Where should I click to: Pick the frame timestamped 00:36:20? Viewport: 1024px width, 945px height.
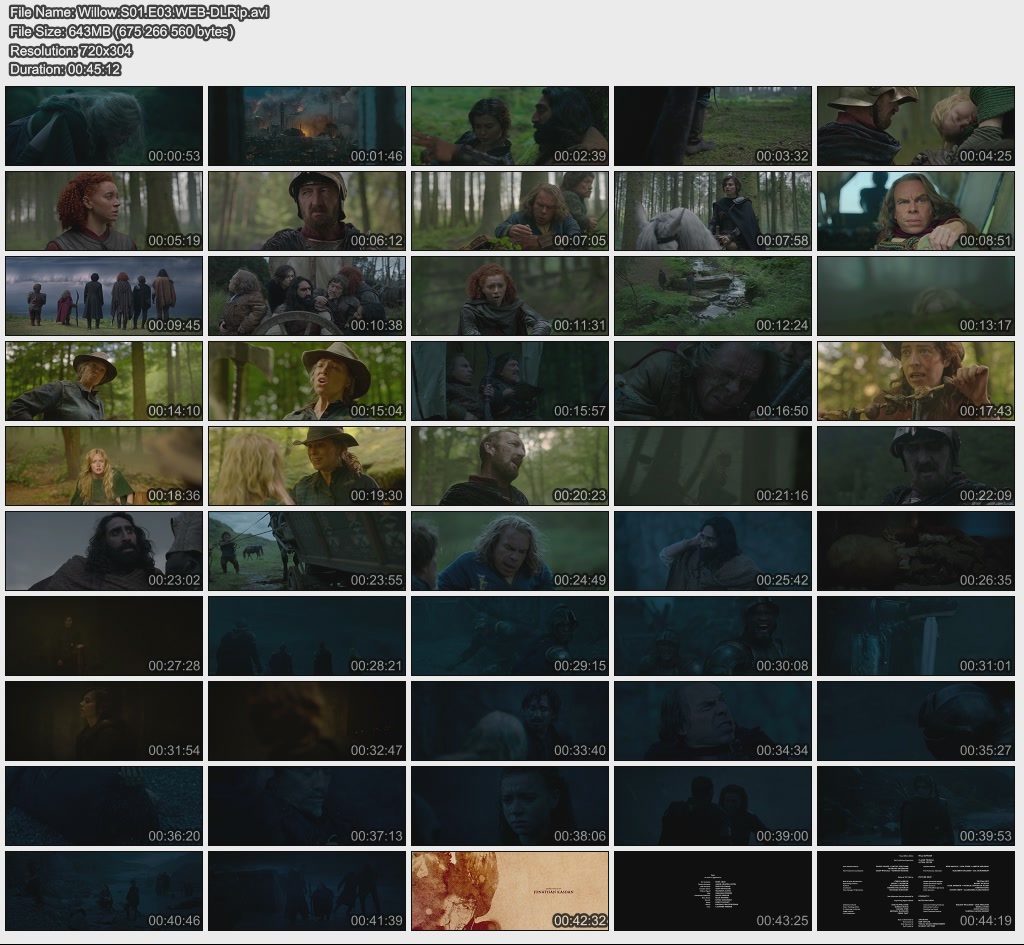tap(104, 806)
